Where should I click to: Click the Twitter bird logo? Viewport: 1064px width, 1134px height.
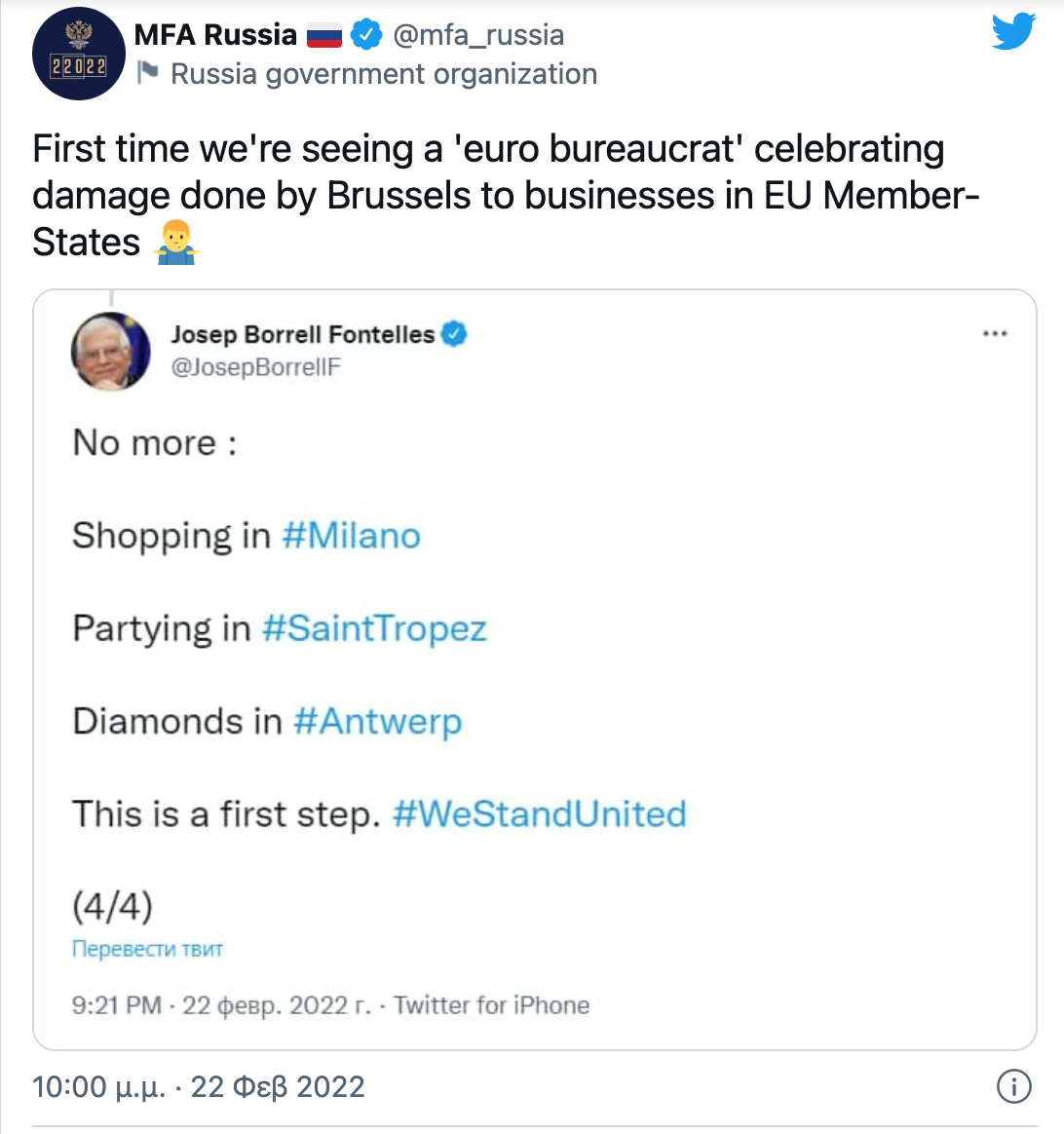[x=1013, y=32]
